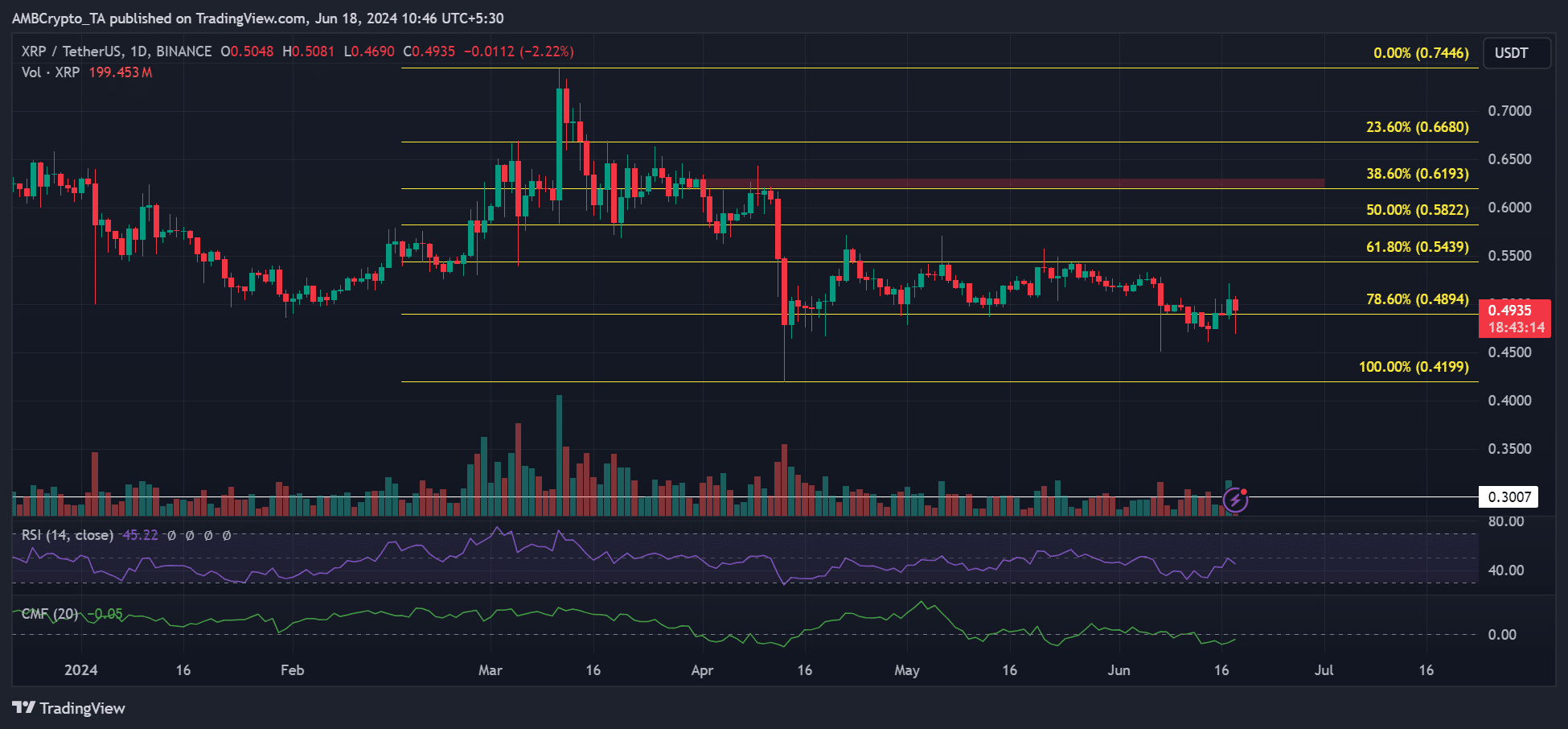The image size is (1568, 729).
Task: Select the RSI (14, close) indicator label
Action: click(x=67, y=535)
